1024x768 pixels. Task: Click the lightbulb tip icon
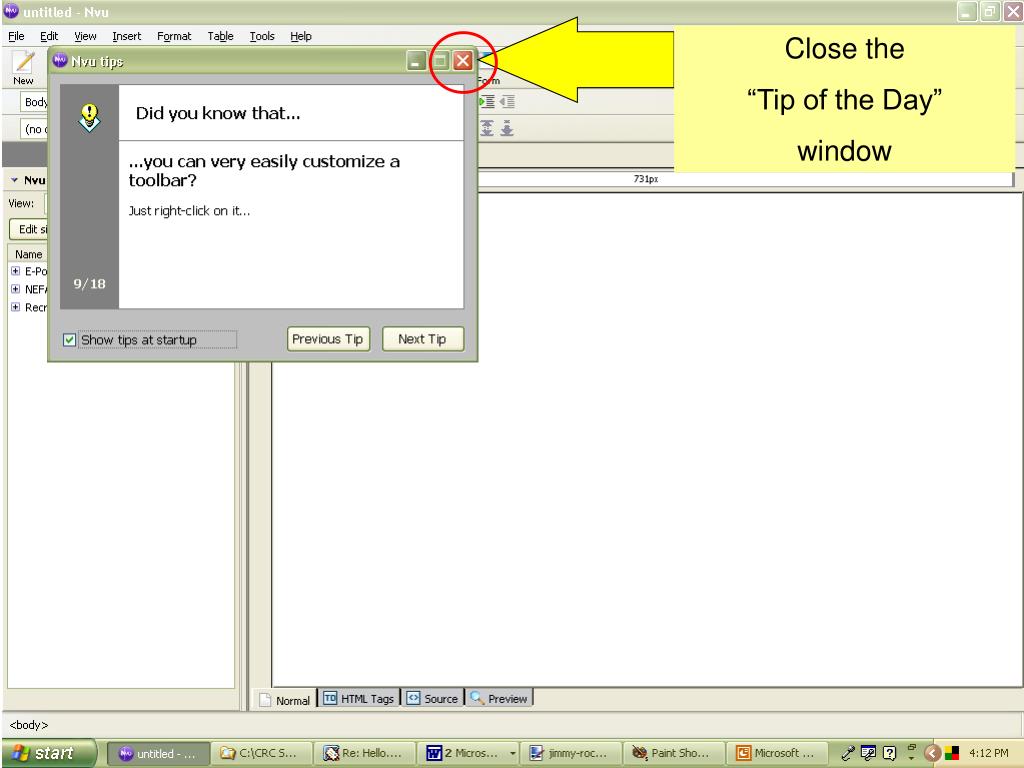click(x=89, y=118)
